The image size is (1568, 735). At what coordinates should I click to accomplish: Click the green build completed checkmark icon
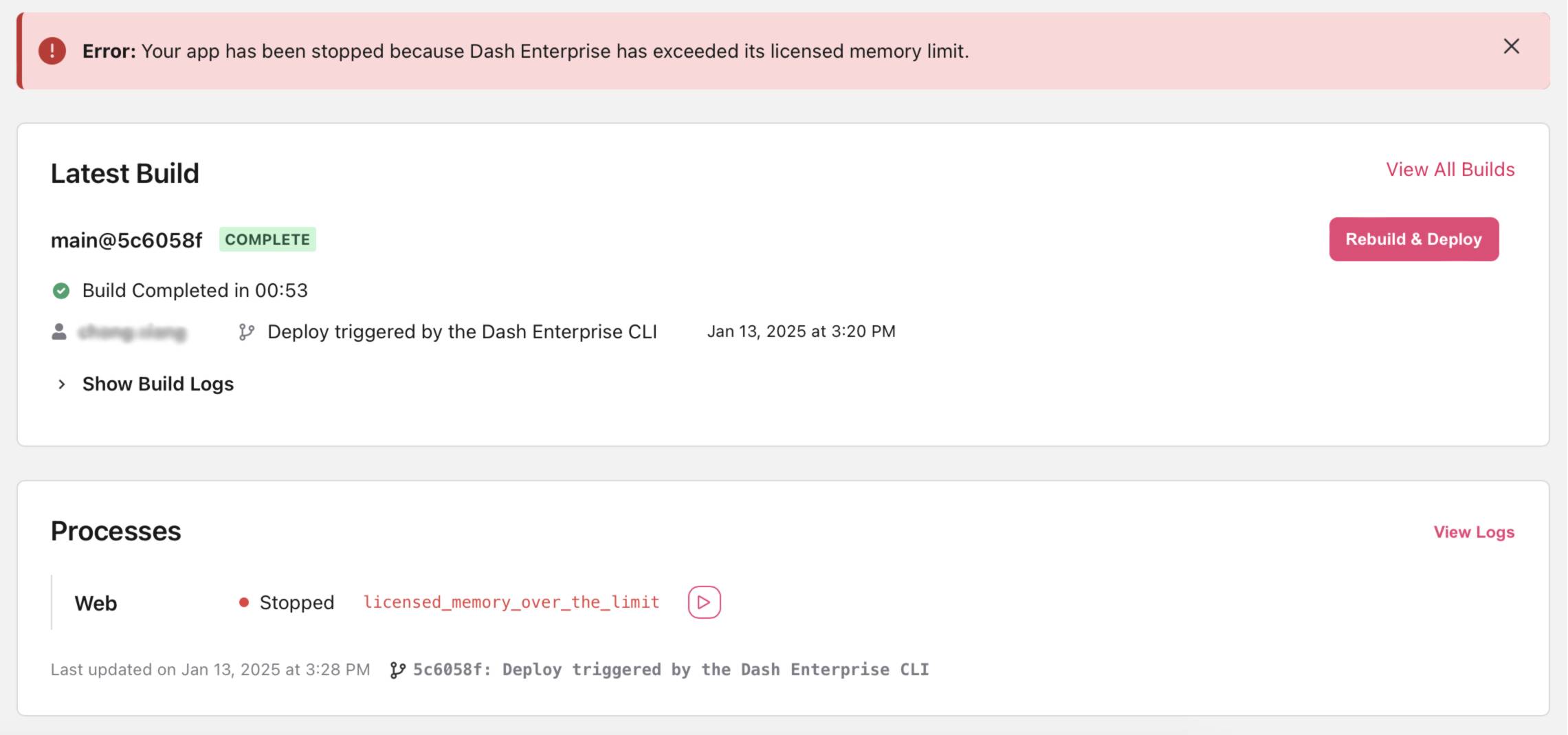coord(61,291)
